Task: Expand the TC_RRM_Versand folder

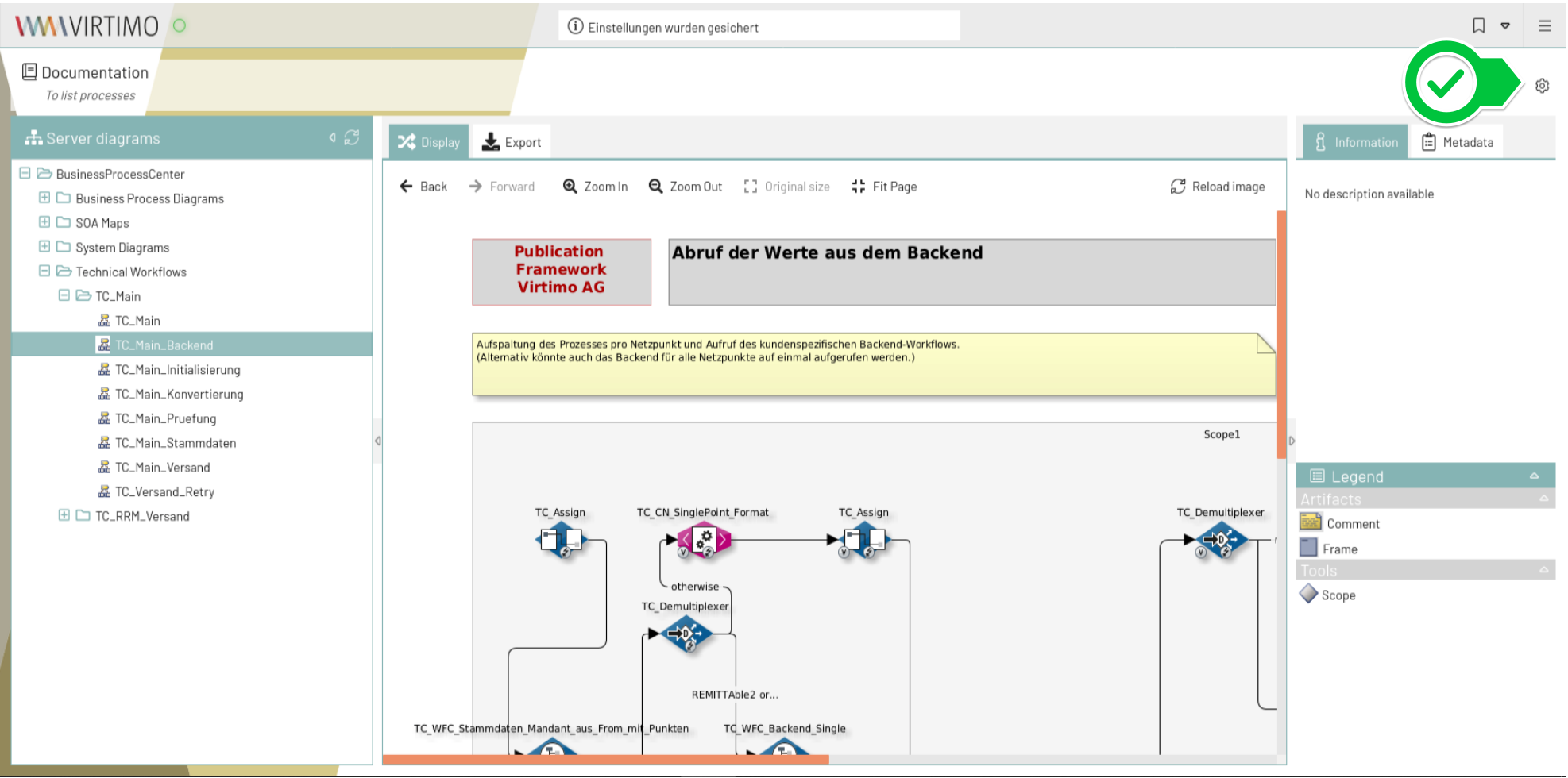Action: 64,516
